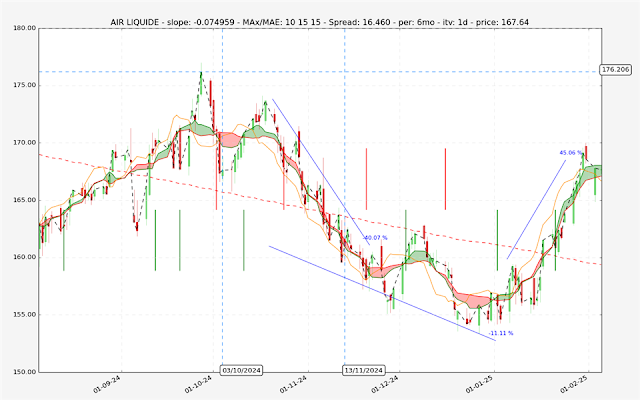
Task: Click the -11.11 % channel annotation
Action: point(500,333)
